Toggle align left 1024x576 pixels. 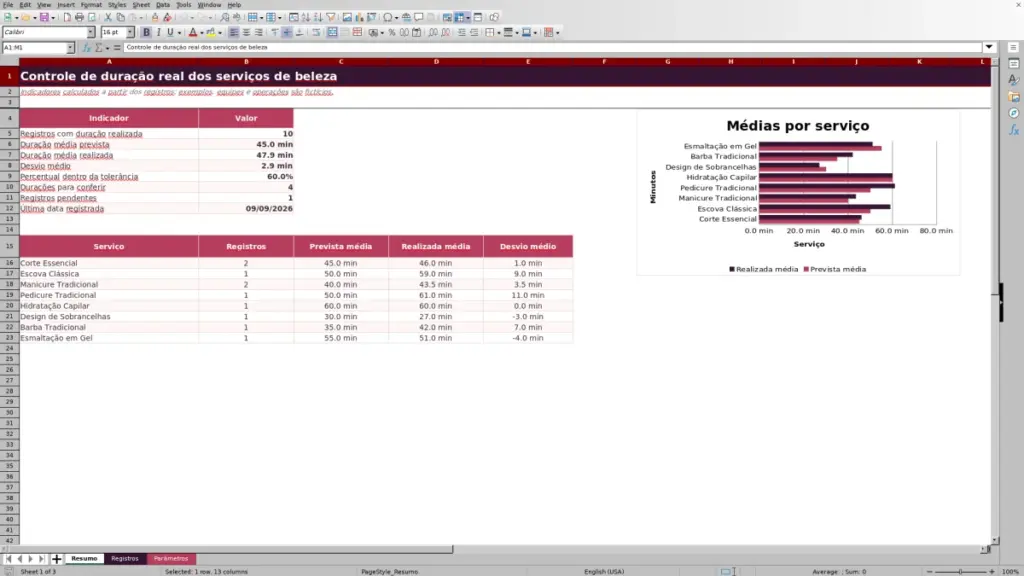(x=234, y=32)
